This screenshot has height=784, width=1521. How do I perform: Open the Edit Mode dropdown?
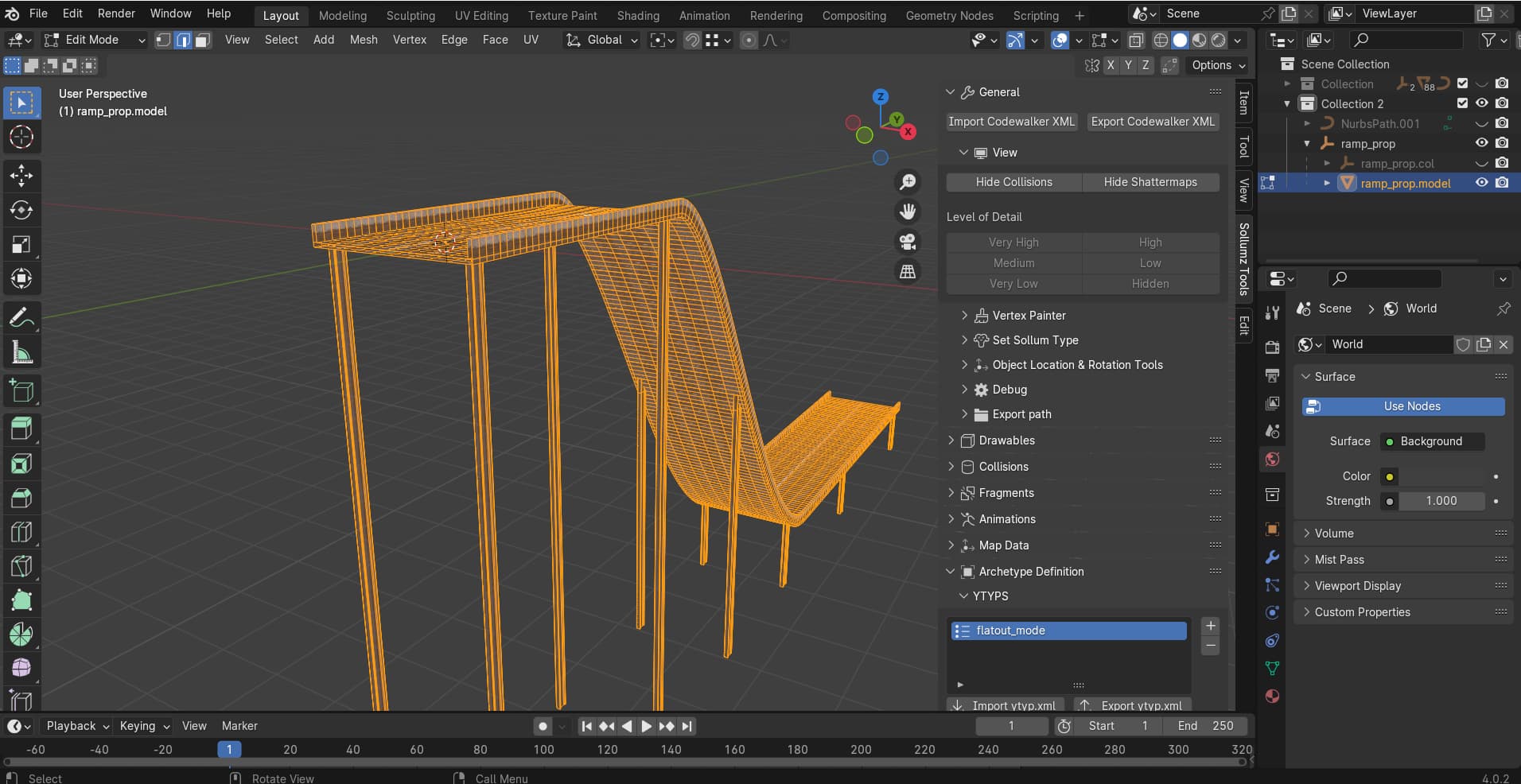pos(95,40)
